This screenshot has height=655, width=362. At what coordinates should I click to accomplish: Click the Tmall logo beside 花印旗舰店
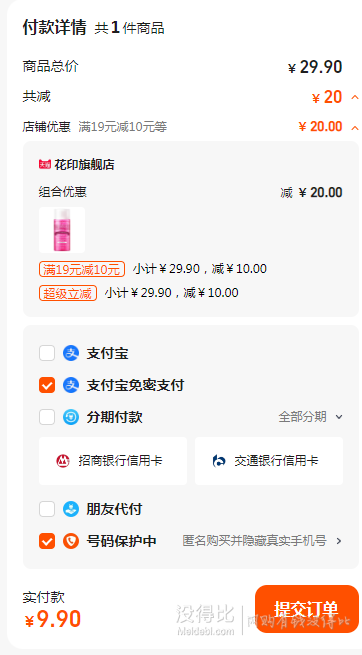[45, 165]
